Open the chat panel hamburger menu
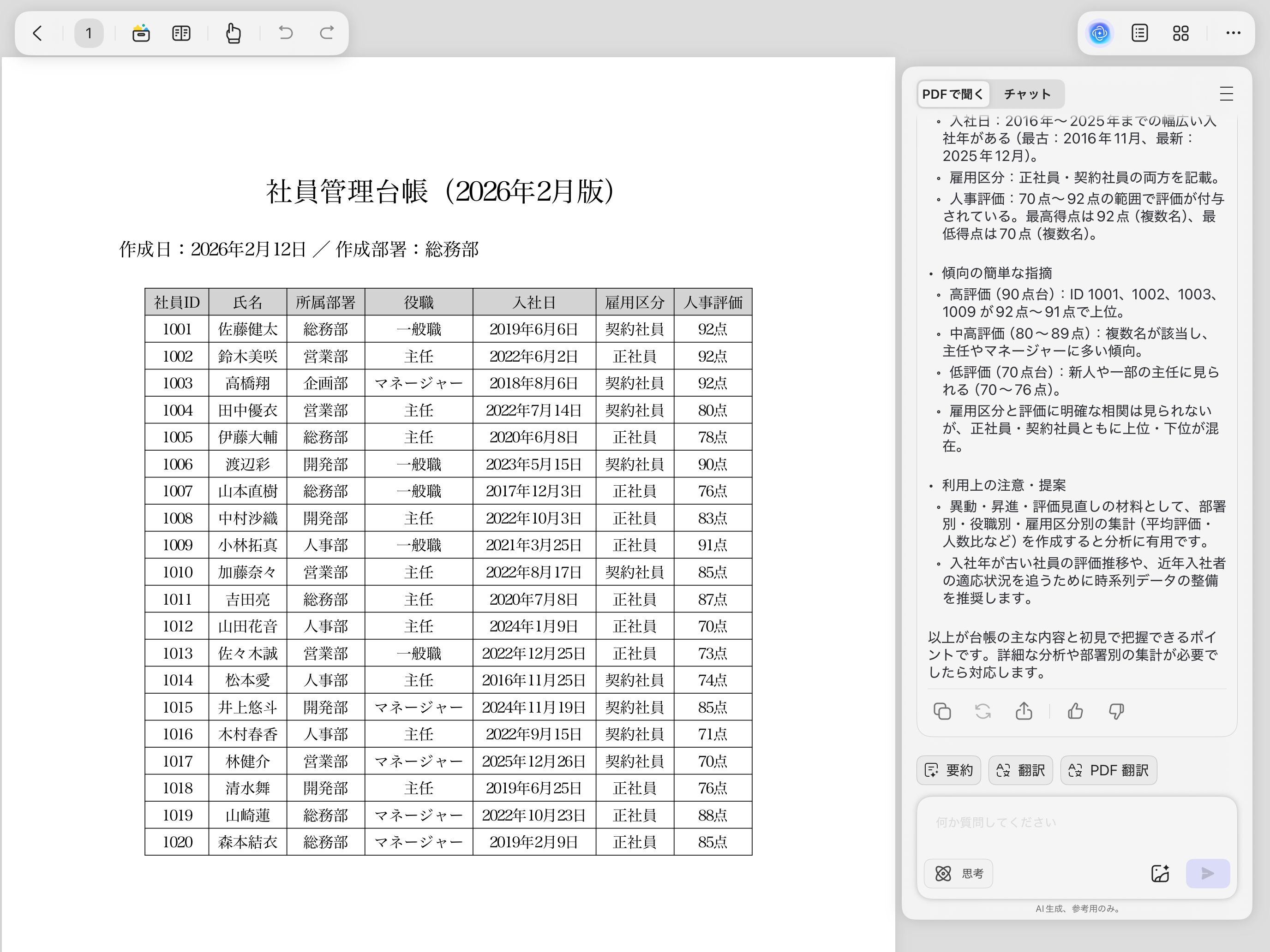The height and width of the screenshot is (952, 1270). tap(1226, 94)
